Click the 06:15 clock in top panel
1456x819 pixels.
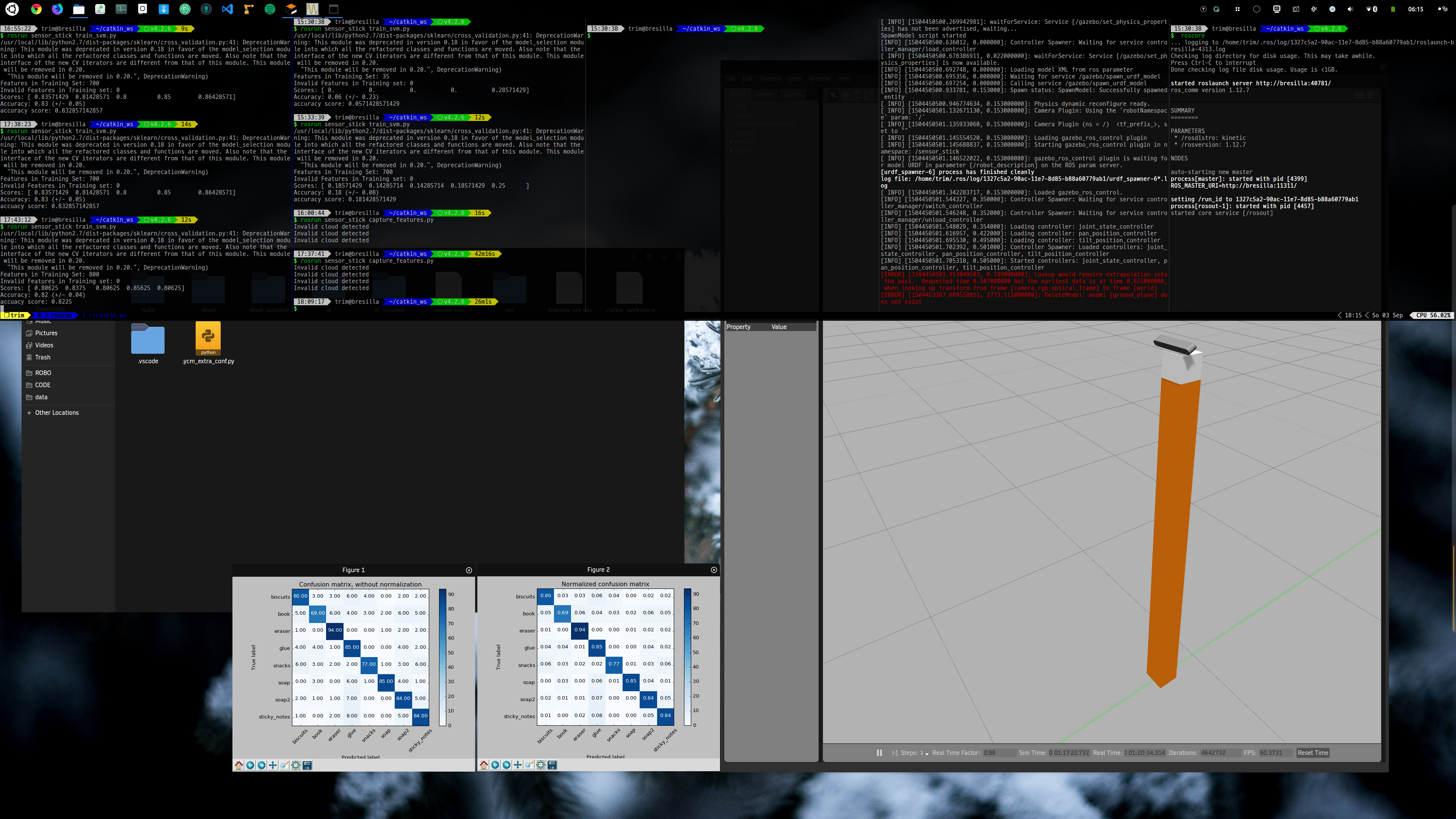(x=1415, y=9)
